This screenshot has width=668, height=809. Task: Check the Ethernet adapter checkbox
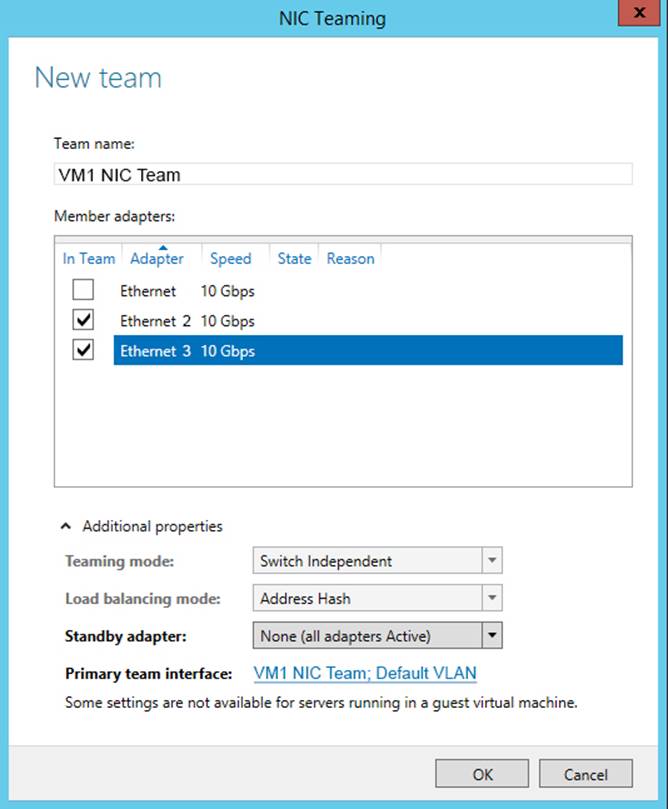tap(83, 291)
